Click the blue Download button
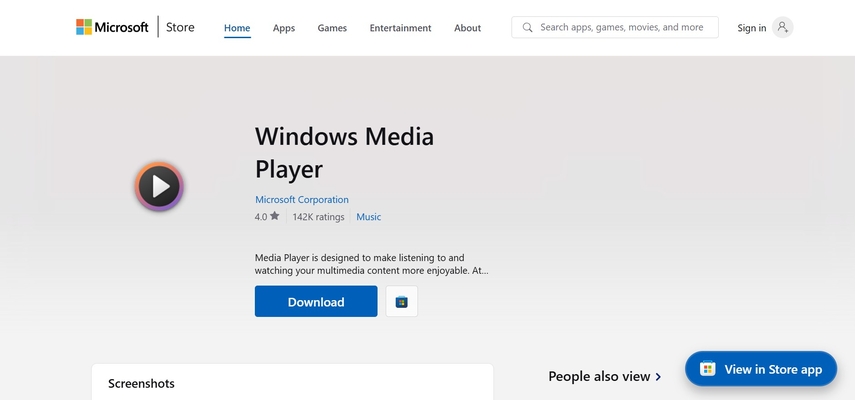Screen dimensions: 855x400 point(316,301)
